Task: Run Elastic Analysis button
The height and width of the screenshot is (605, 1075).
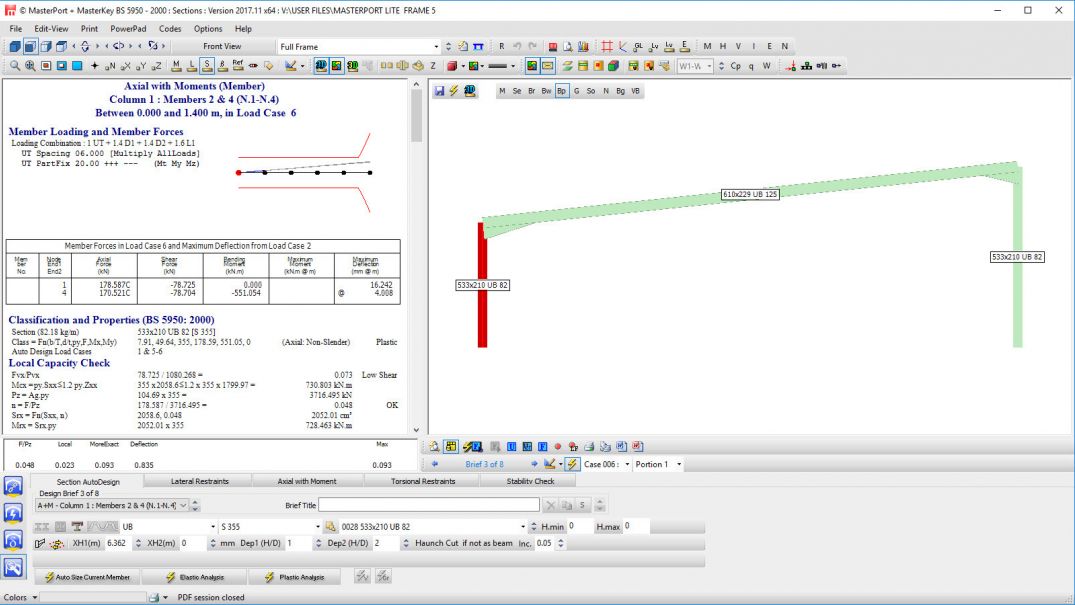Action: click(x=195, y=577)
